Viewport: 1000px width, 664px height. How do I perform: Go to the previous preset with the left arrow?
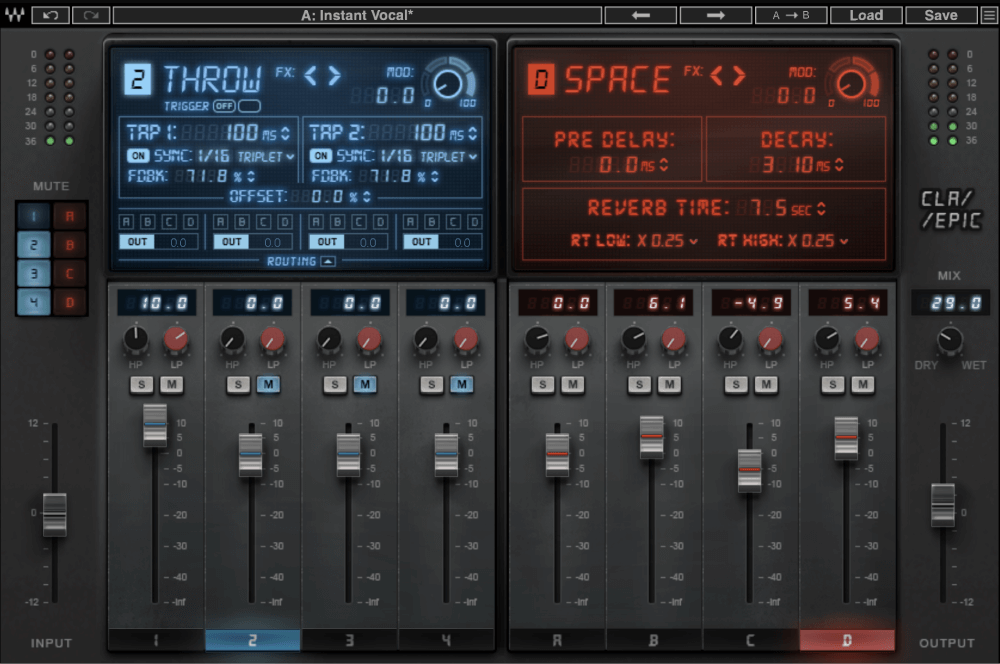coord(640,15)
